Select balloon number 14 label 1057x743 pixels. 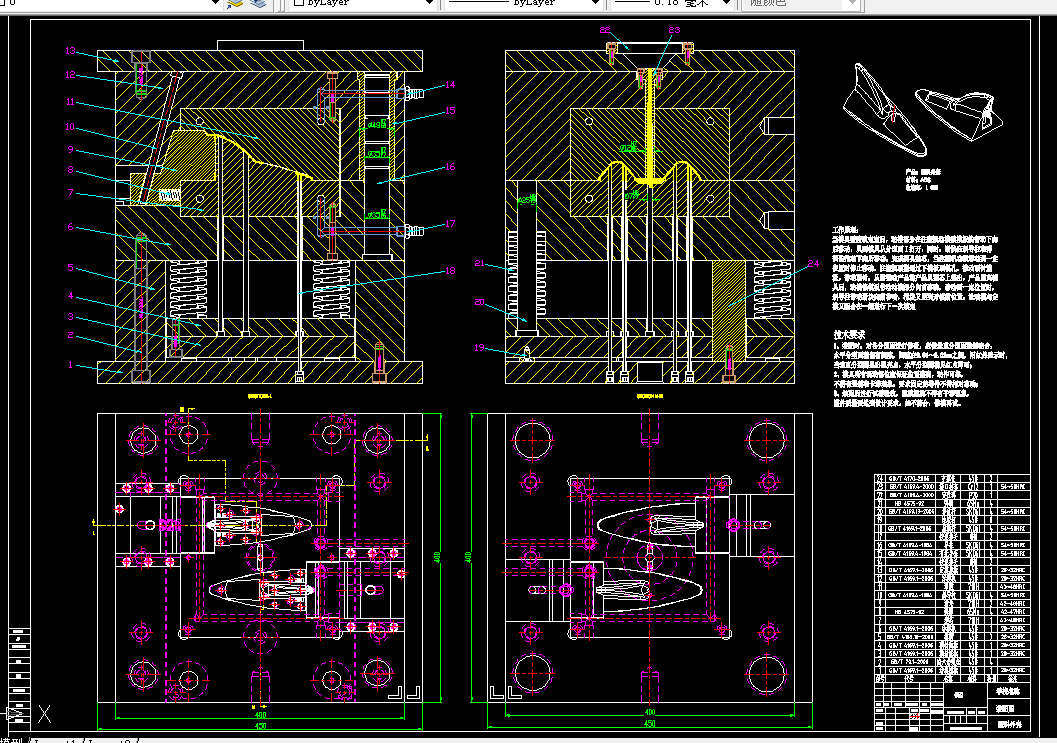click(450, 85)
